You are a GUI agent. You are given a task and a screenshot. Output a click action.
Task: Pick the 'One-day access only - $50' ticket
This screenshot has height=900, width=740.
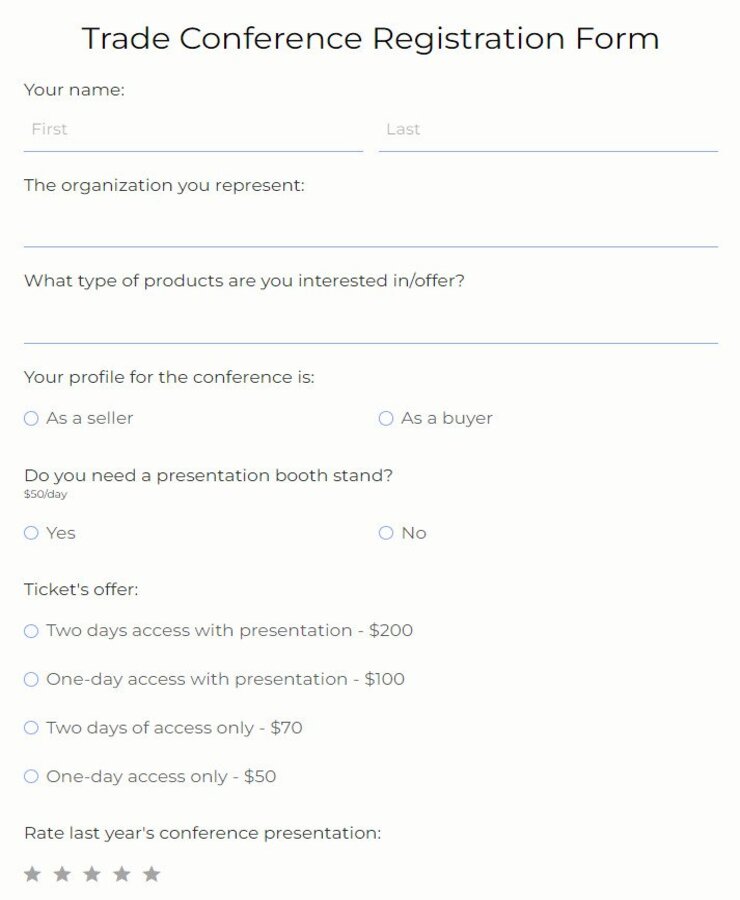[31, 776]
